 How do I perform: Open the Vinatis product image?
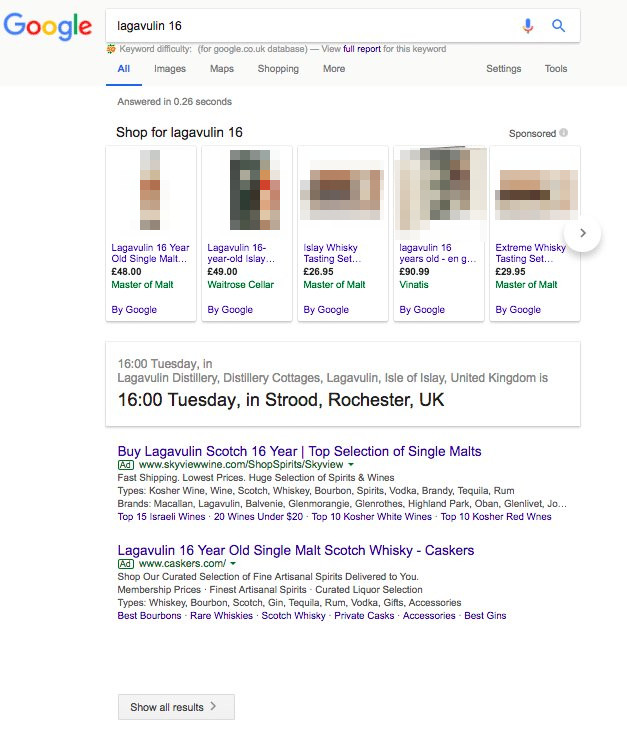[x=441, y=193]
